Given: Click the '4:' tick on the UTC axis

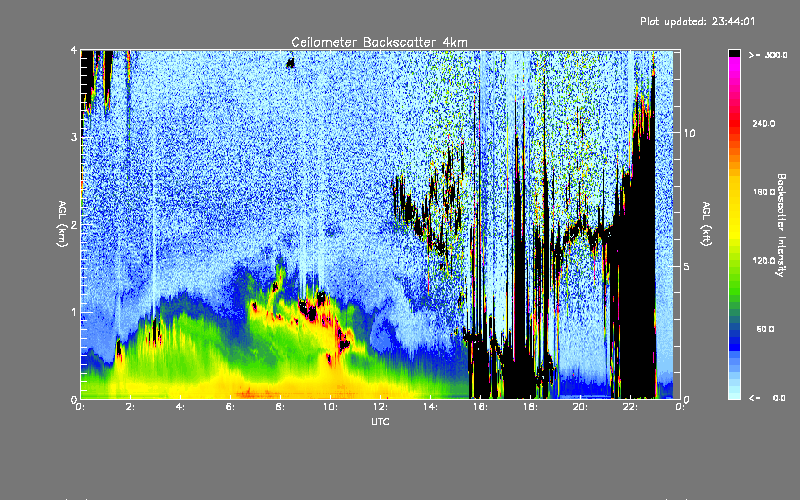Looking at the screenshot, I should (180, 407).
